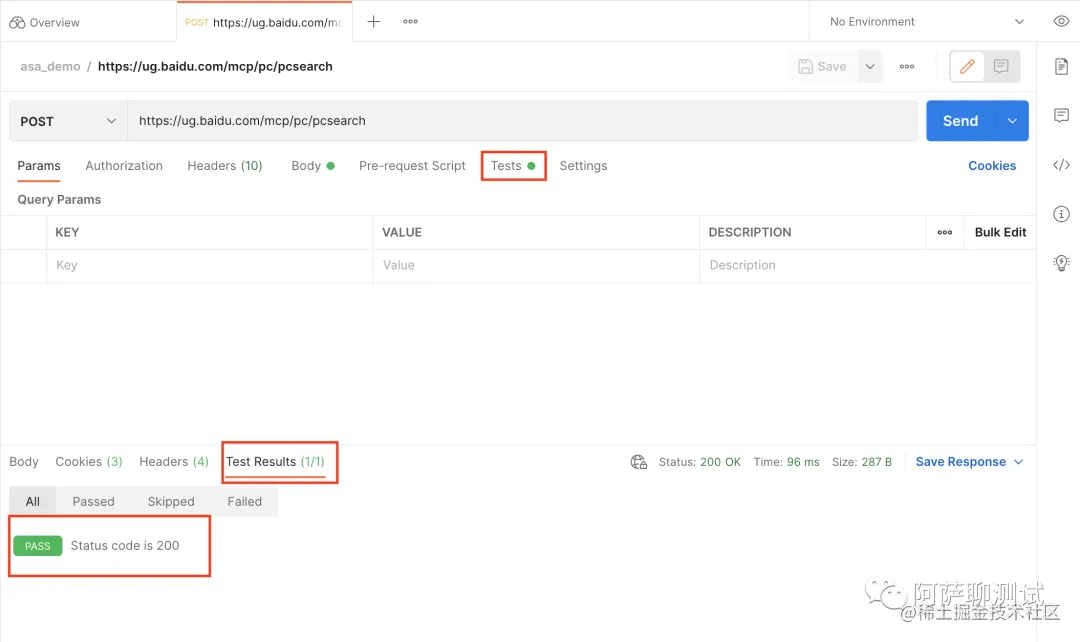The image size is (1080, 642).
Task: Click the PASS badge
Action: [38, 546]
